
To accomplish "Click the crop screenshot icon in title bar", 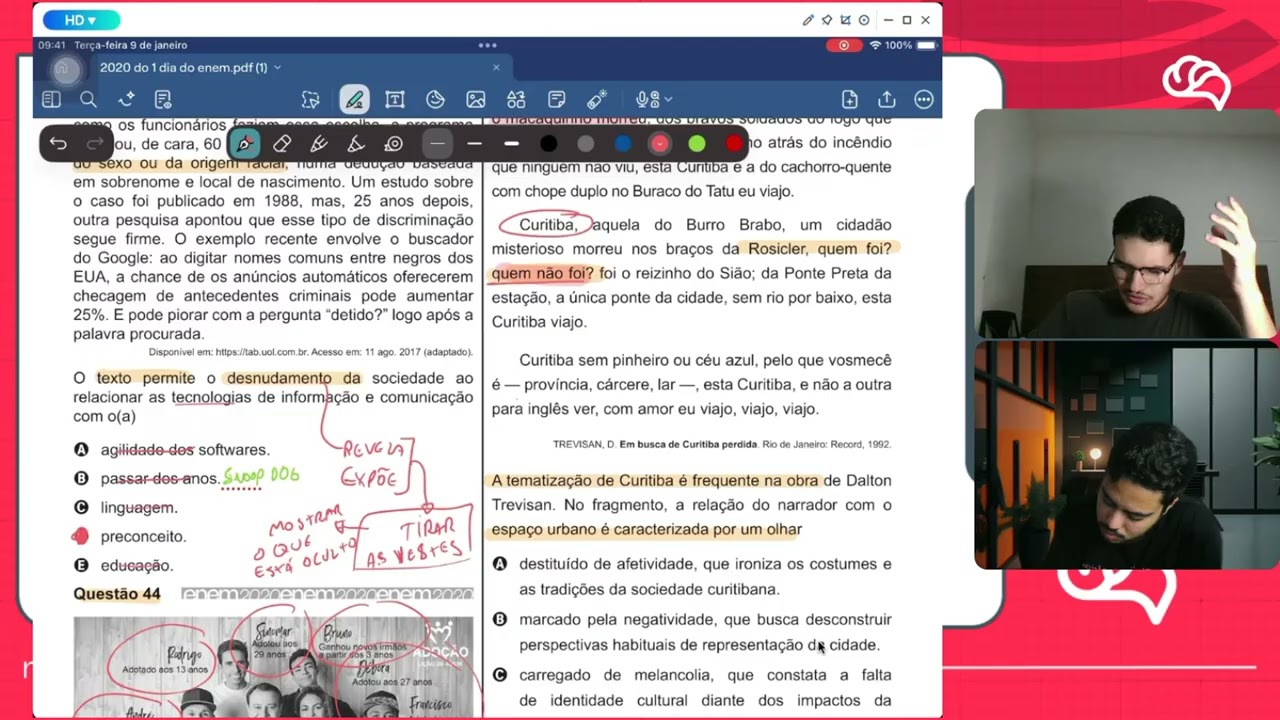I will 845,20.
